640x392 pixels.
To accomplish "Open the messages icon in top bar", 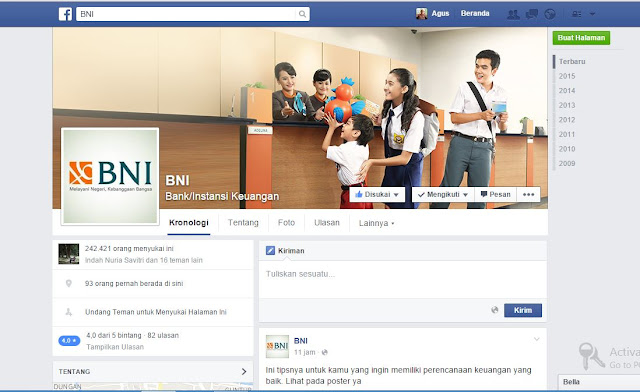I will click(531, 14).
